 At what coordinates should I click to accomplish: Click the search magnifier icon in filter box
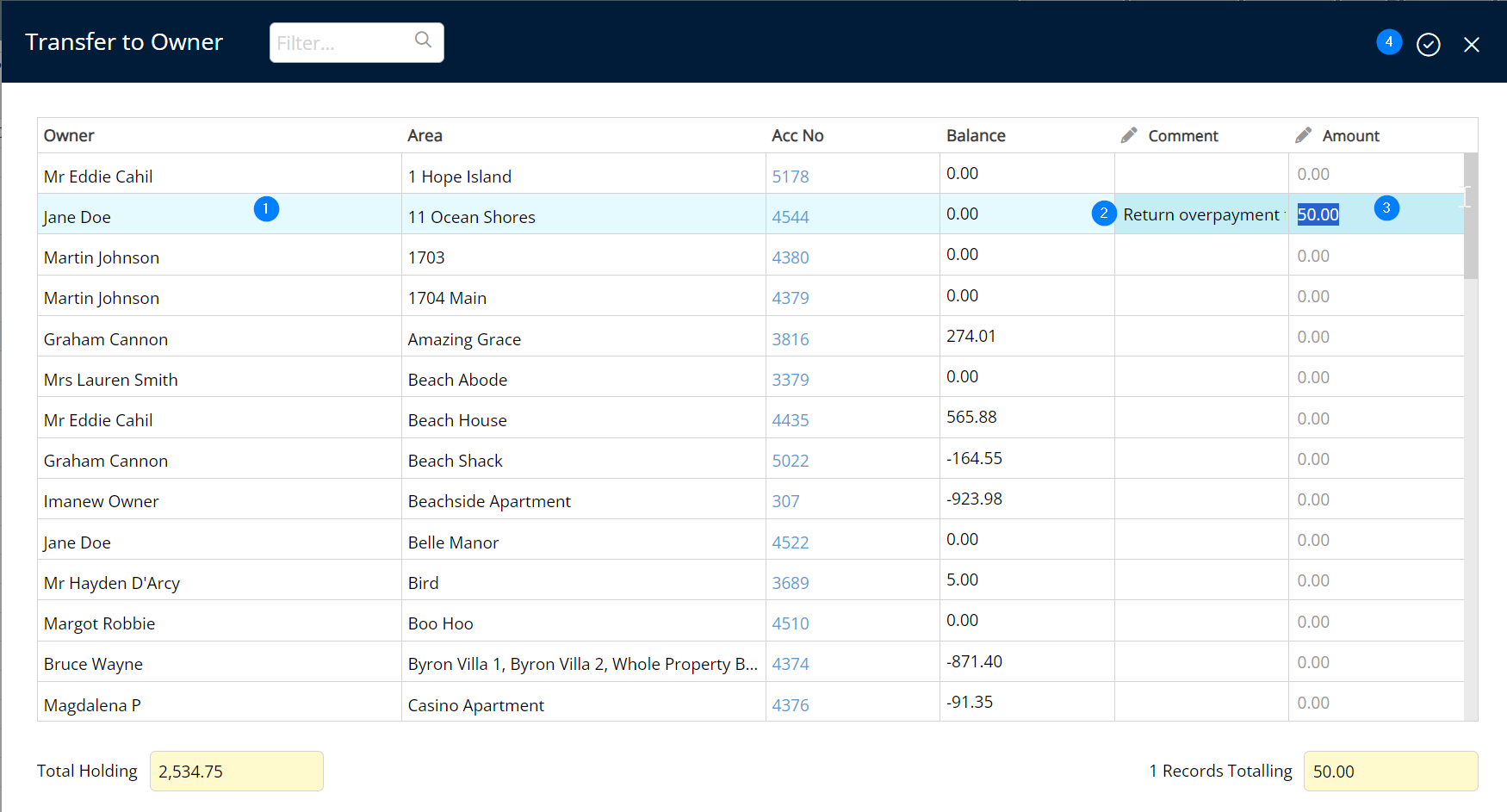[423, 40]
